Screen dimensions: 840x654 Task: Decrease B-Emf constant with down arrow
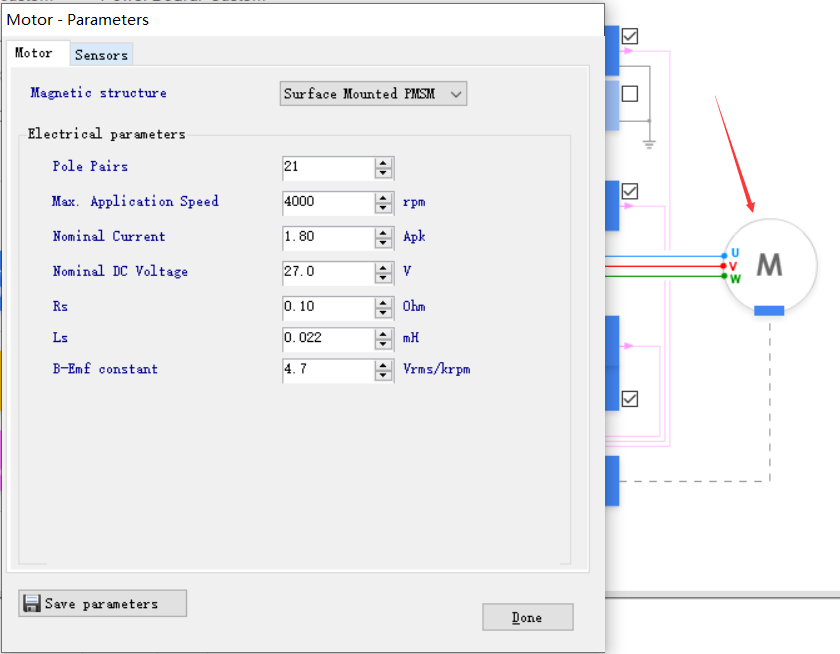pos(383,375)
